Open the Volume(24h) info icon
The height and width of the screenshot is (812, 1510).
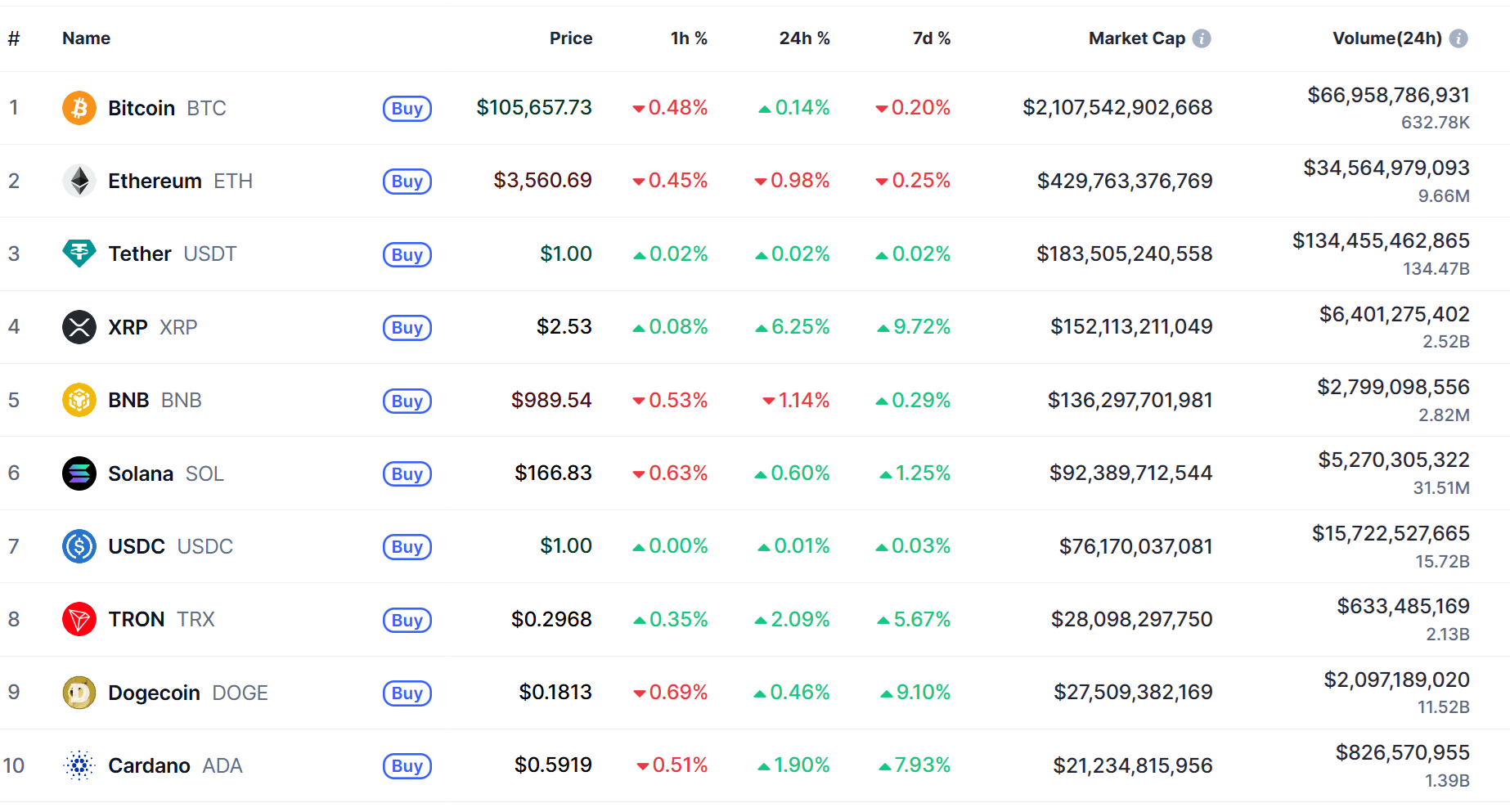[x=1458, y=38]
